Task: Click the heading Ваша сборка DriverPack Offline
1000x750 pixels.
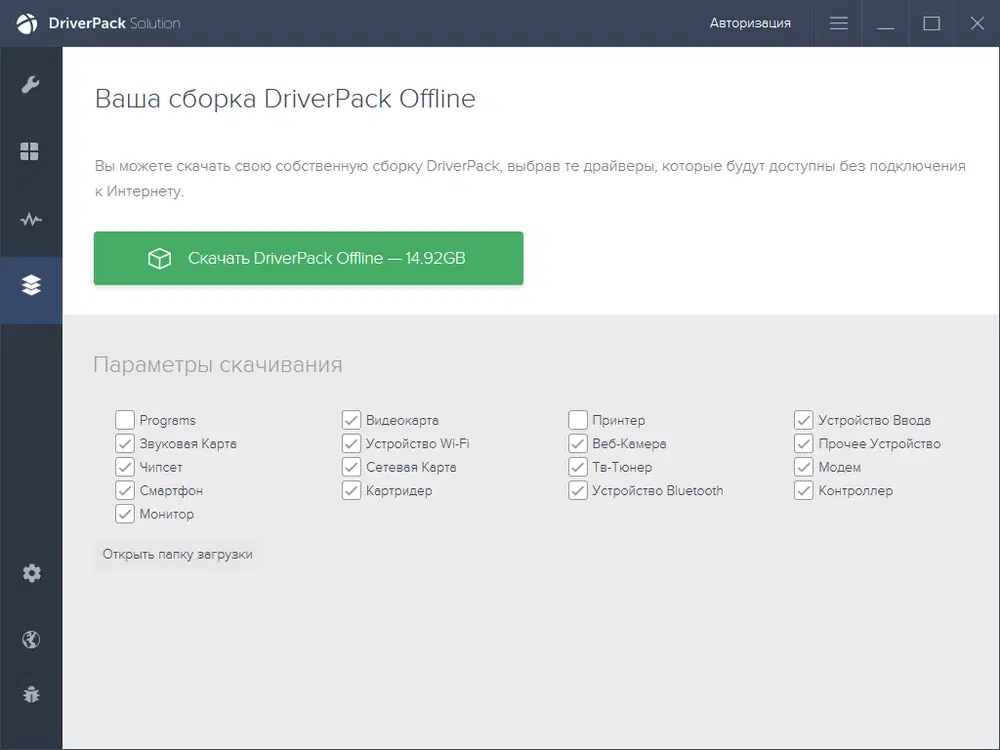Action: (x=285, y=99)
